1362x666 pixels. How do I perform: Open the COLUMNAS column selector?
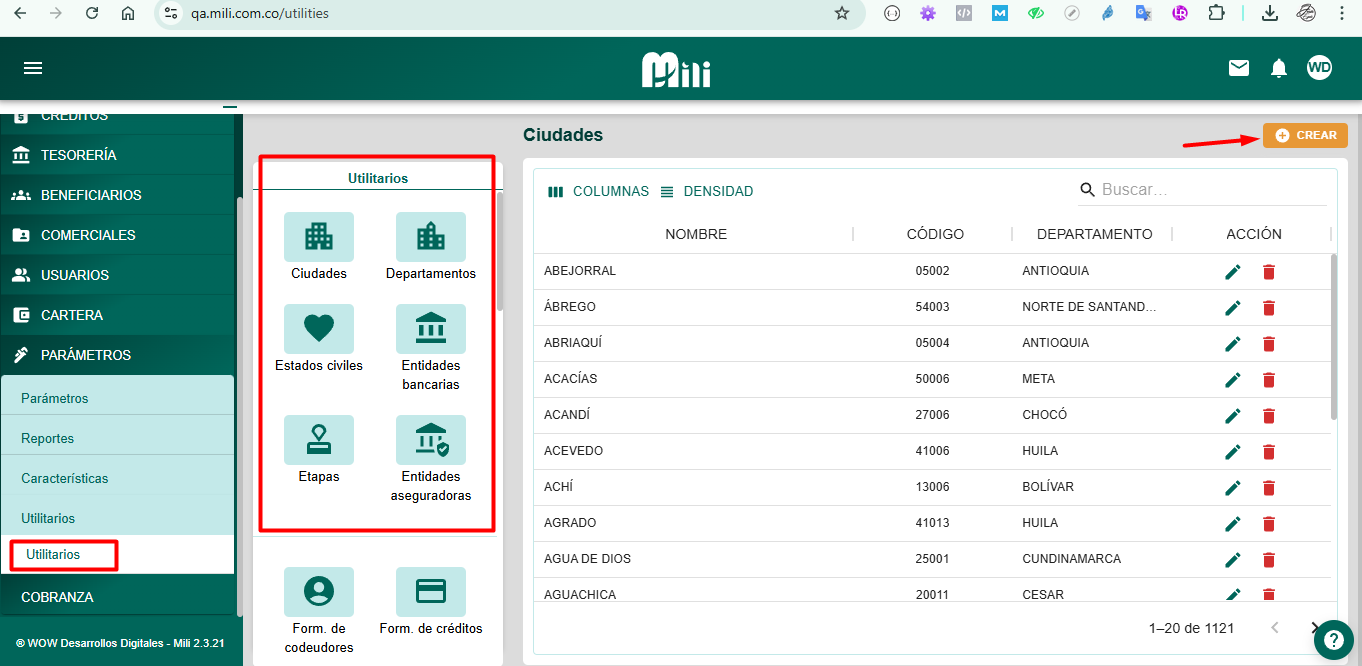coord(598,191)
